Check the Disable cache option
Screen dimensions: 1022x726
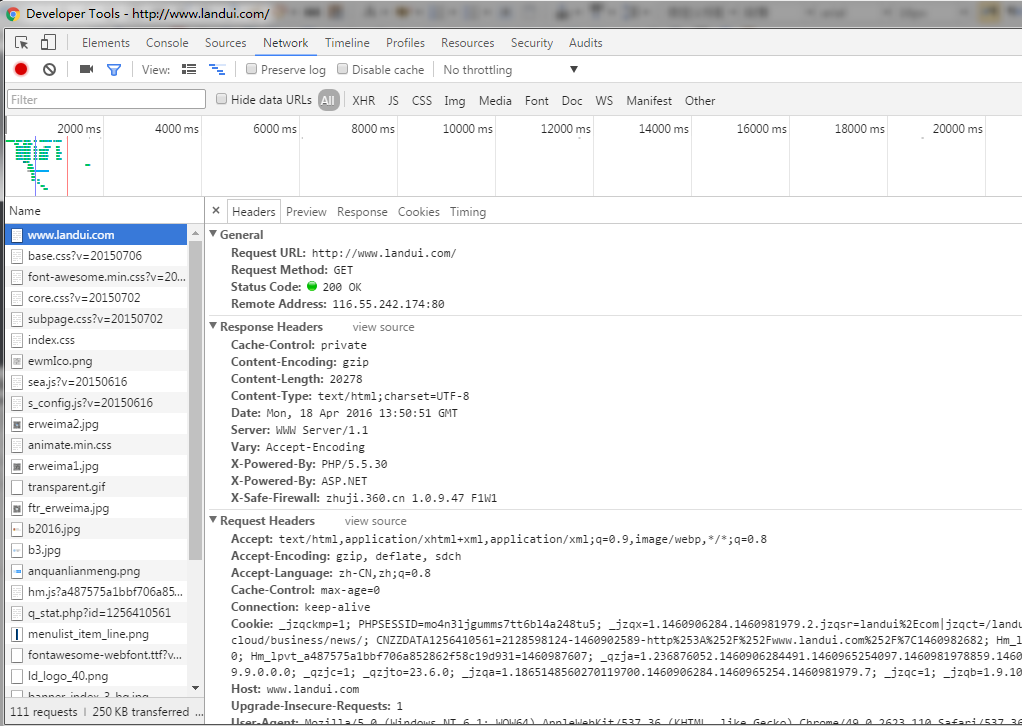[x=343, y=70]
